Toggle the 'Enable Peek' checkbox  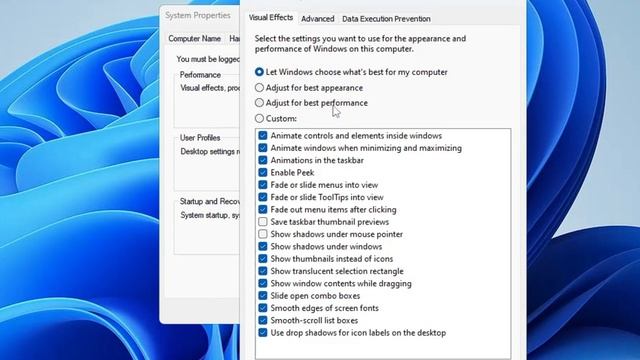point(263,172)
